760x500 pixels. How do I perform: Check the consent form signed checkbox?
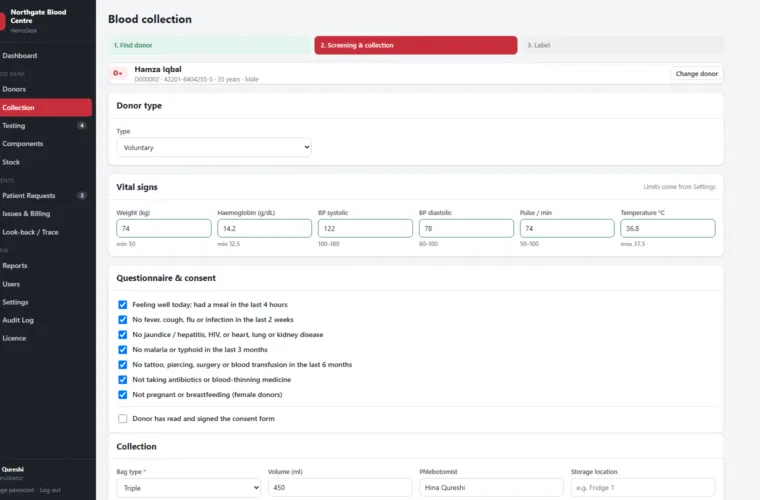[x=123, y=418]
